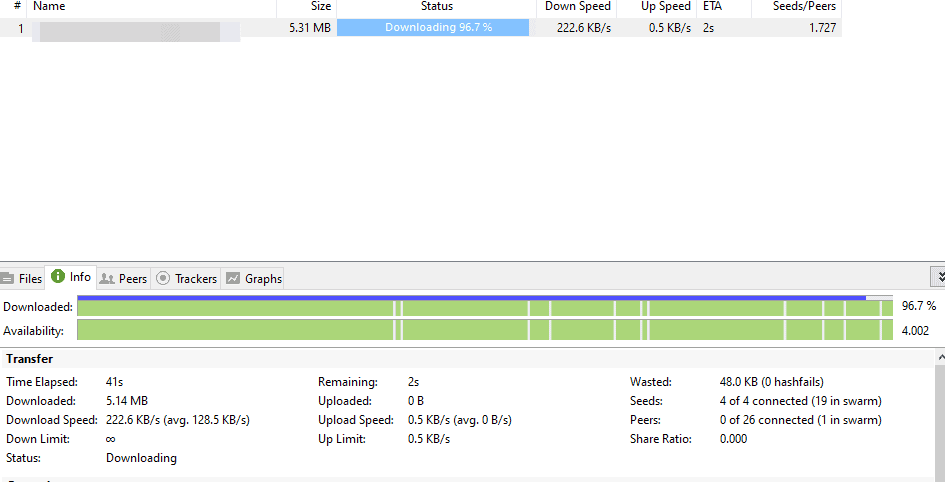Click the 5.31 MB size cell
Image resolution: width=945 pixels, height=482 pixels.
point(310,28)
